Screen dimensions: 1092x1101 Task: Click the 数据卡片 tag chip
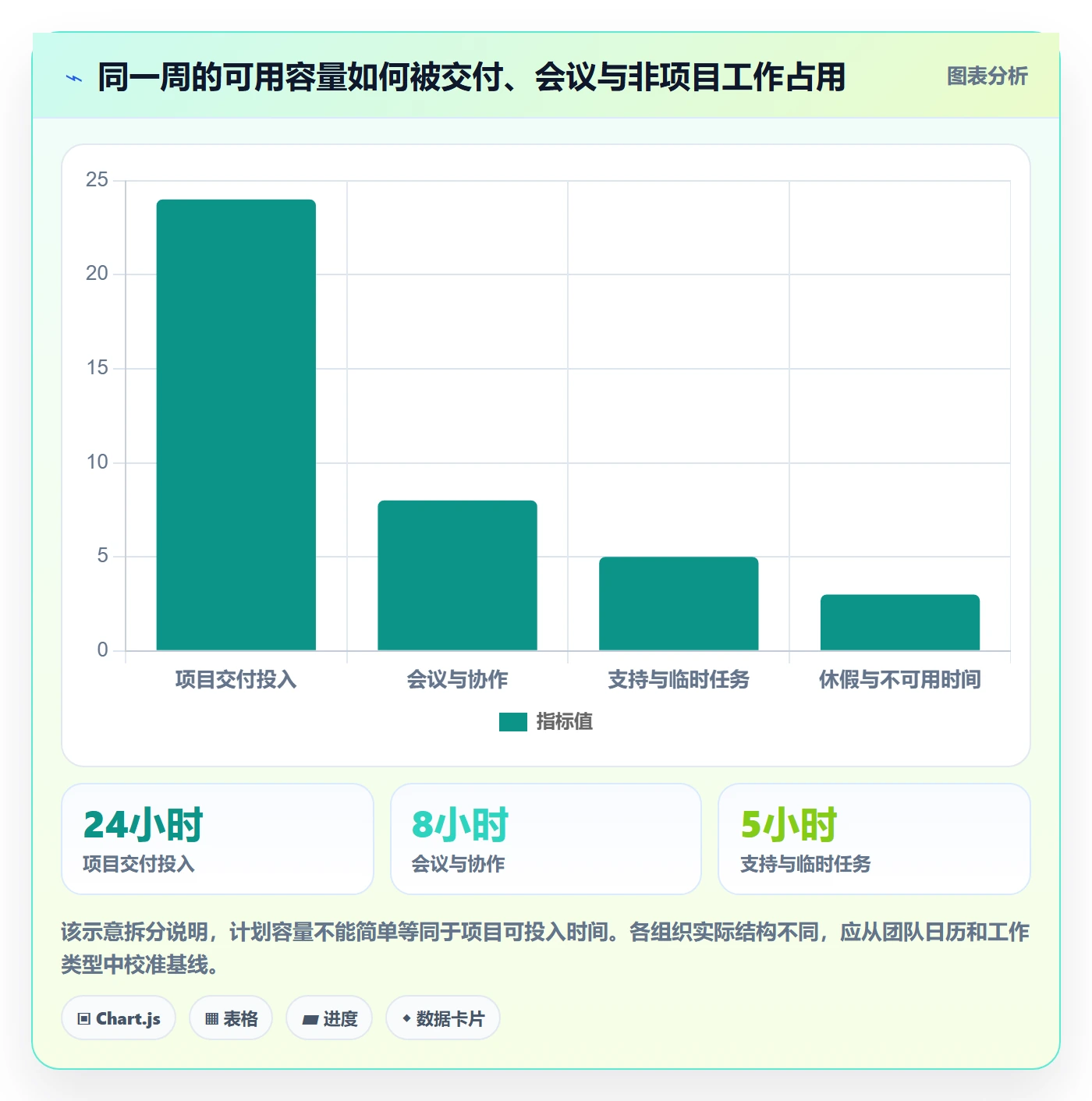pyautogui.click(x=443, y=1018)
